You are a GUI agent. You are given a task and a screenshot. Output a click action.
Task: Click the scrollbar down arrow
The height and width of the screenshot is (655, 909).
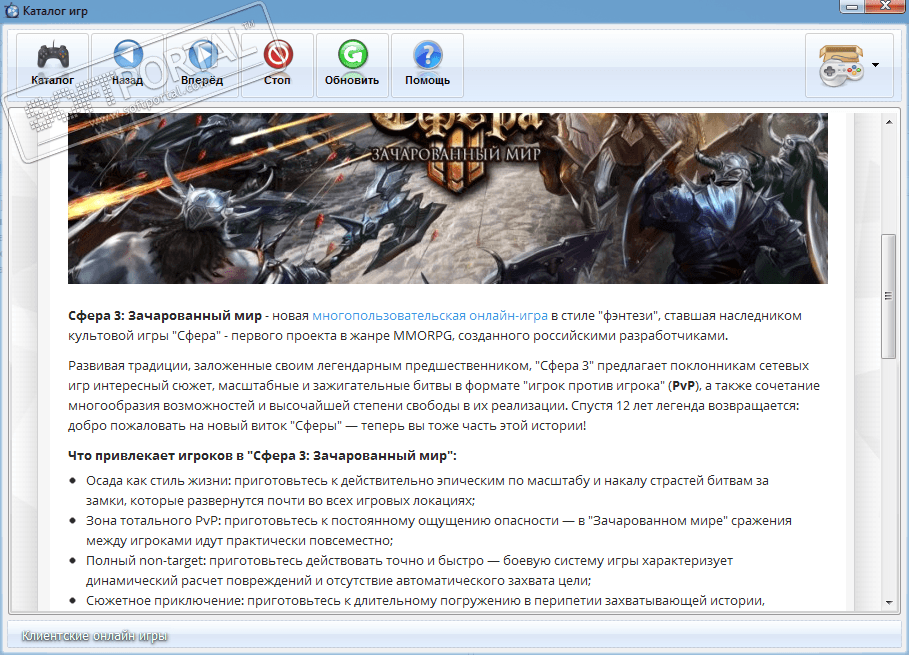tap(889, 603)
